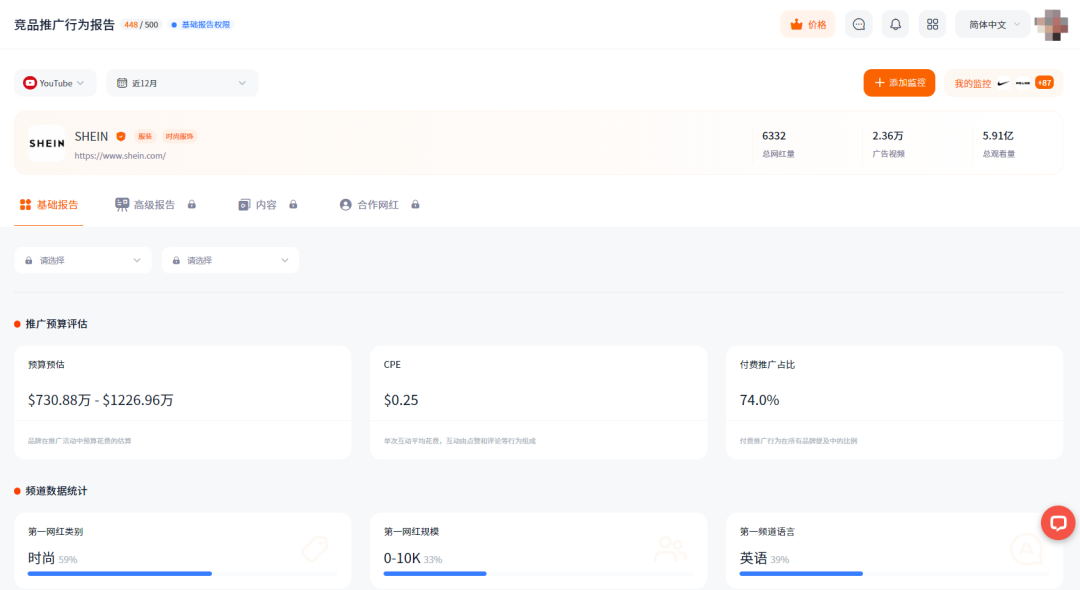Open 我的监控 brand list with +87

click(x=1002, y=83)
